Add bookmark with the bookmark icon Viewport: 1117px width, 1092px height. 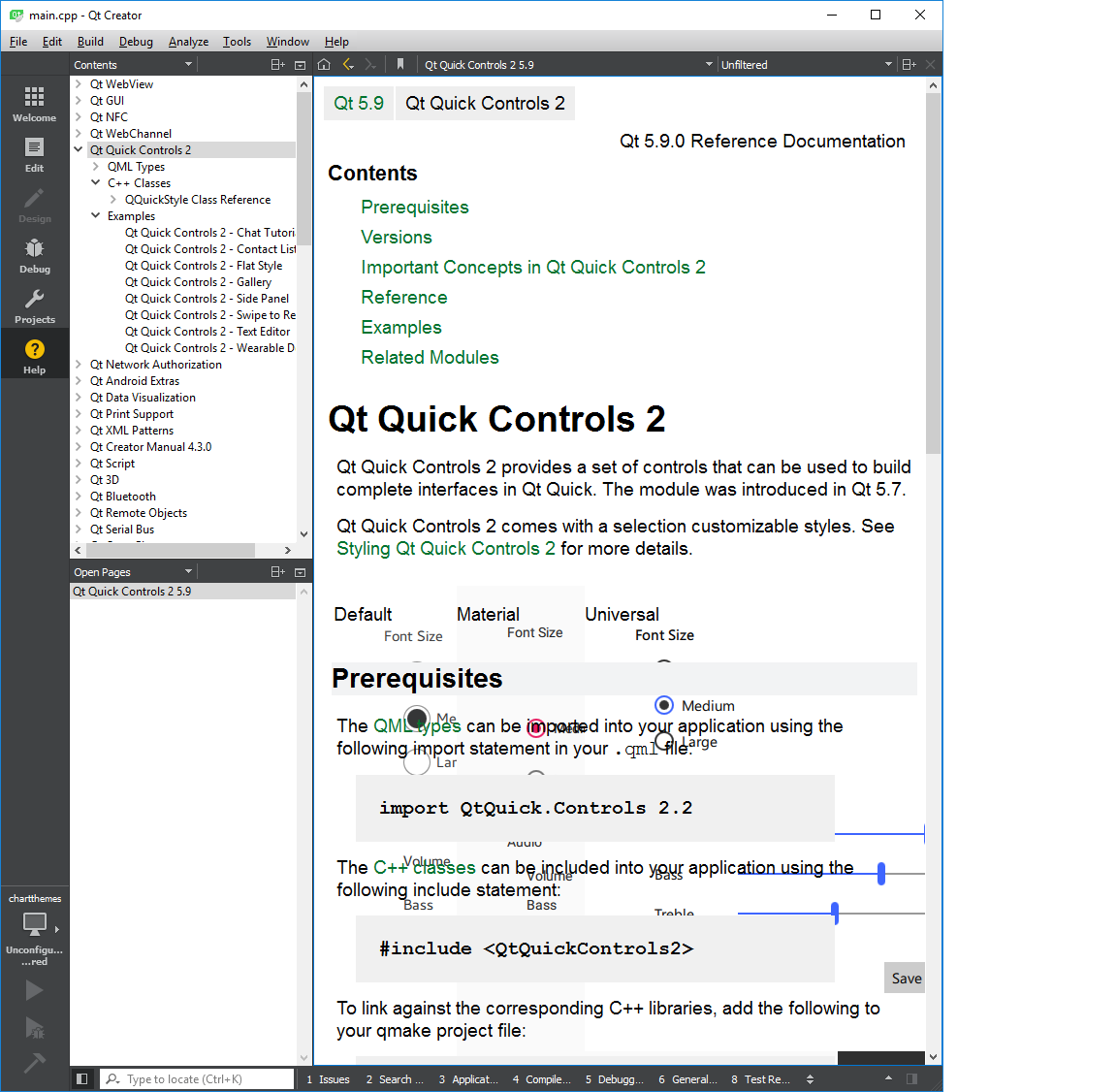click(399, 65)
